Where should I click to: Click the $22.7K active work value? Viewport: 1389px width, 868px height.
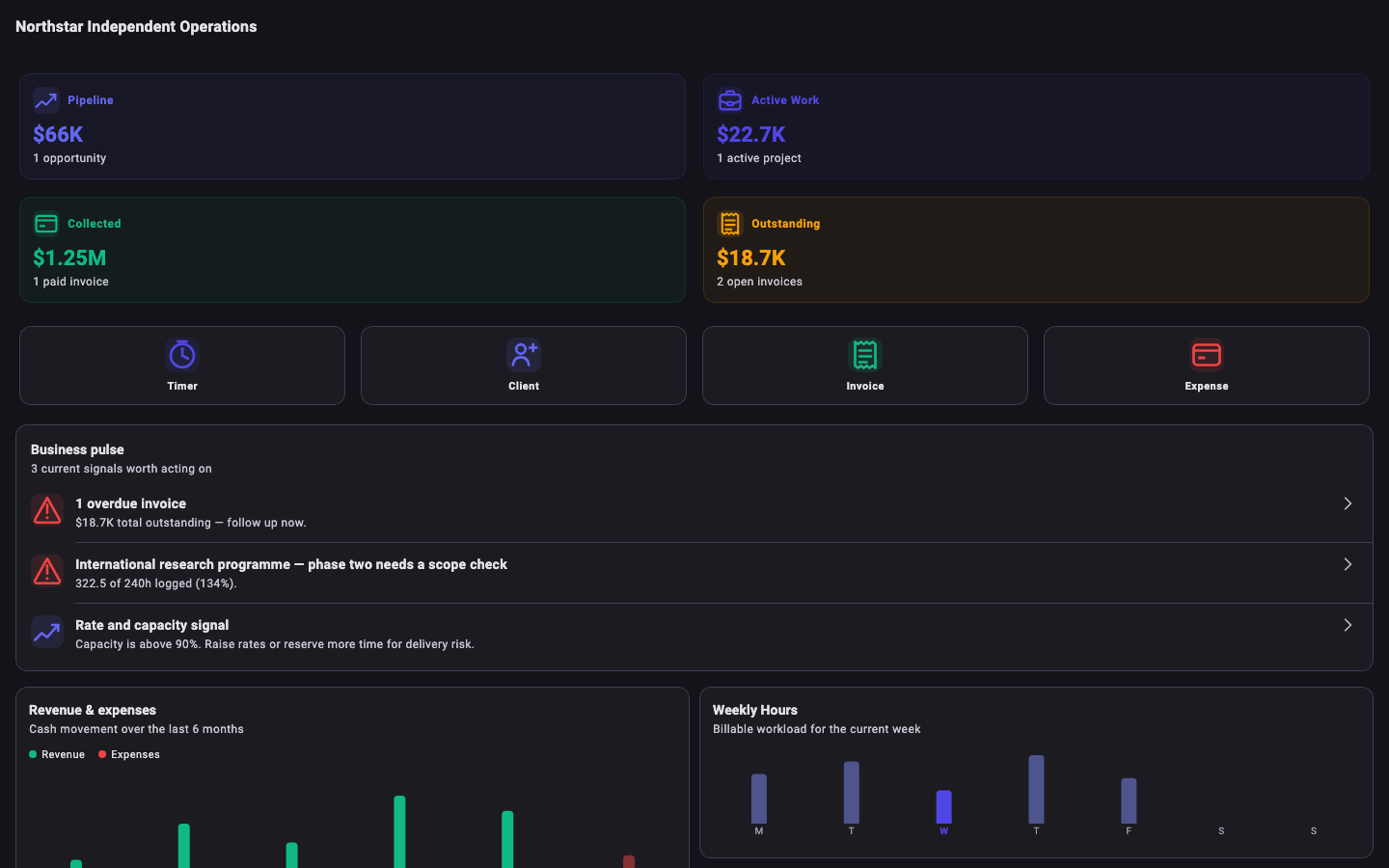[x=751, y=134]
